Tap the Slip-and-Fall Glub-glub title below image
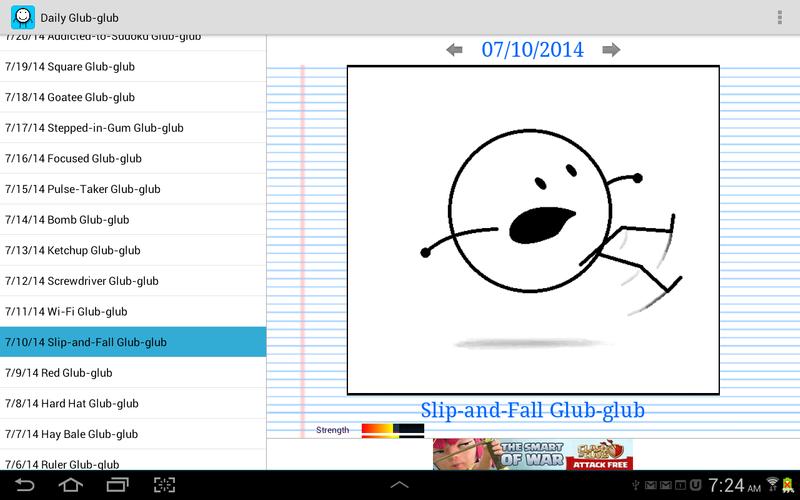Screen dimensions: 800x500 pos(533,410)
